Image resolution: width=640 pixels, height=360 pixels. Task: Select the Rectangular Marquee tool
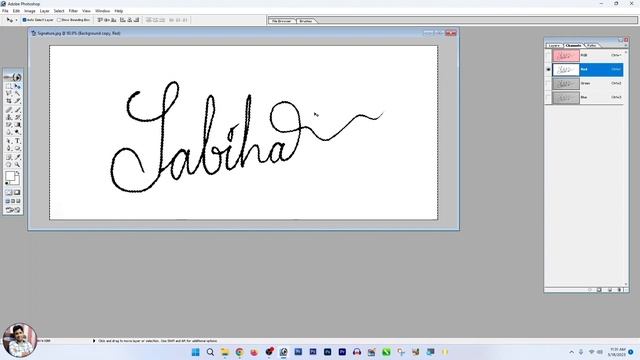coord(9,86)
